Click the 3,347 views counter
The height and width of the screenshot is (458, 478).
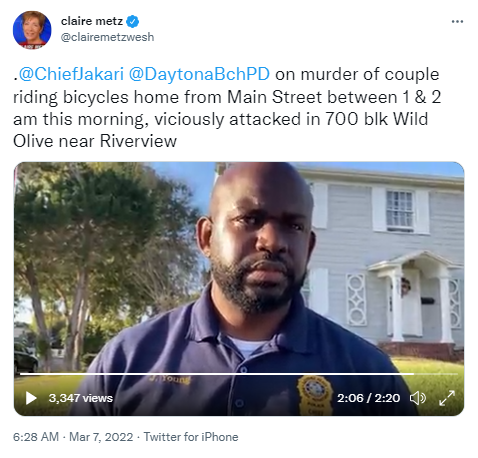(81, 398)
